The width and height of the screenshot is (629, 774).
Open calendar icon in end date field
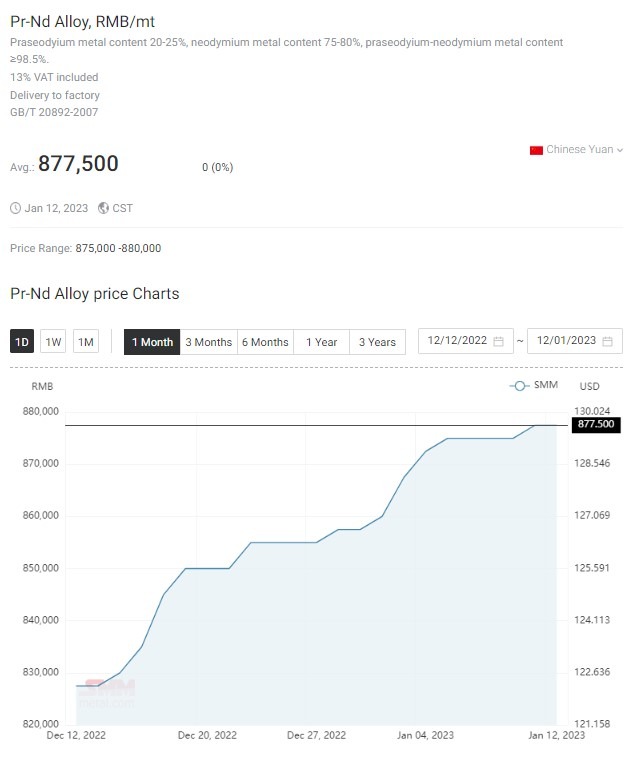[x=608, y=341]
